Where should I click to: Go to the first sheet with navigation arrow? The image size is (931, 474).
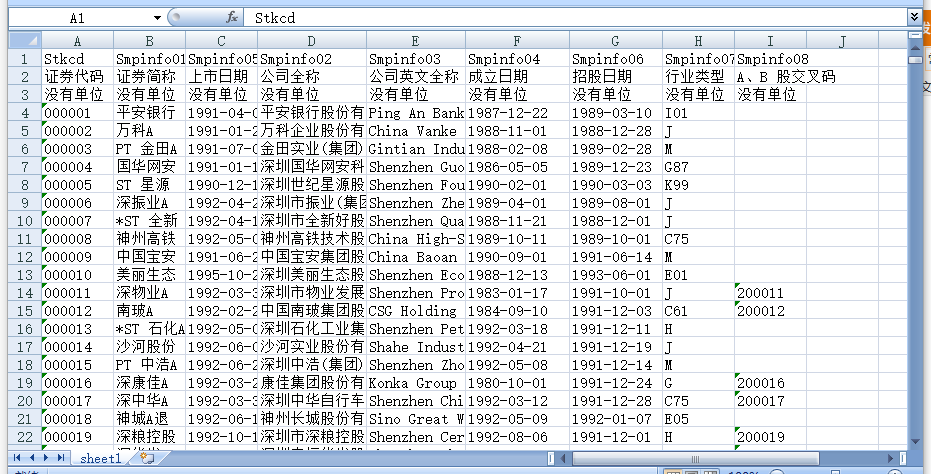pos(17,458)
